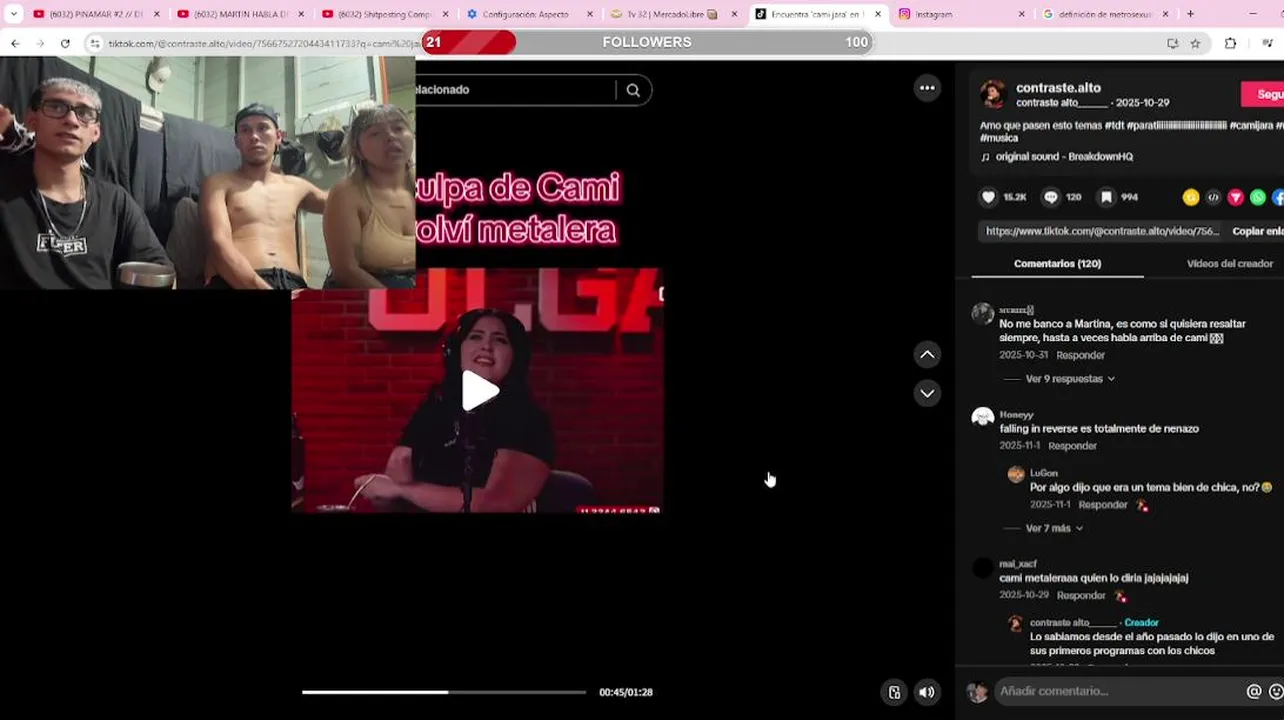Play the paused TikTok video
The image size is (1284, 720).
coord(480,391)
